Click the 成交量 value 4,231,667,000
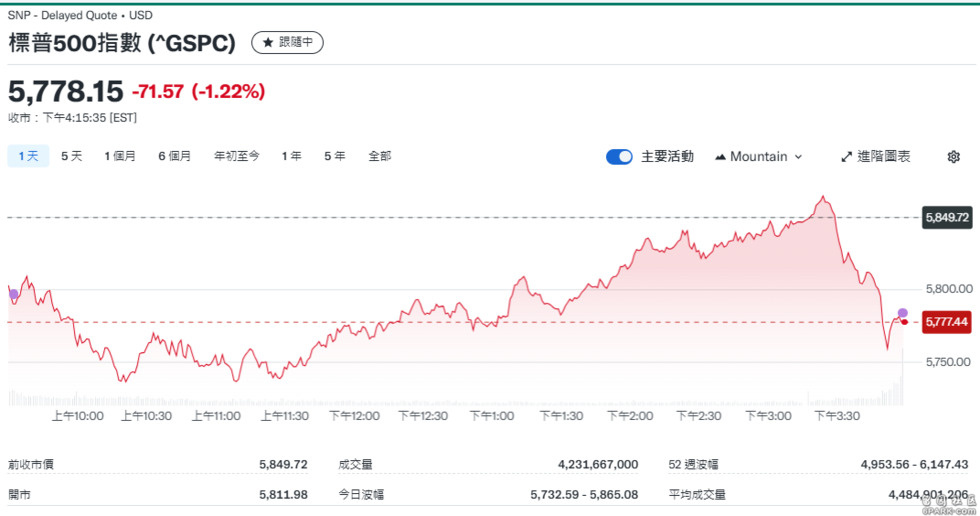Viewport: 980px width, 516px height. [598, 464]
